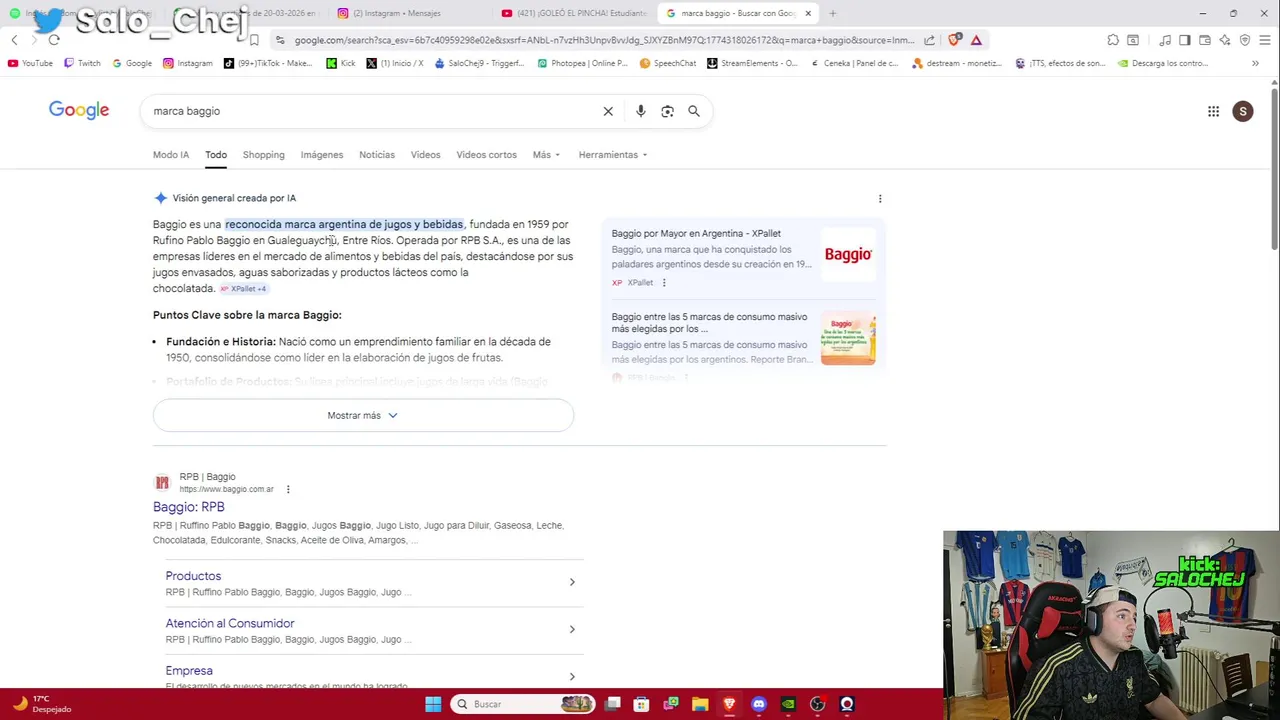Click the magnifying glass search icon
The image size is (1280, 720).
(694, 111)
